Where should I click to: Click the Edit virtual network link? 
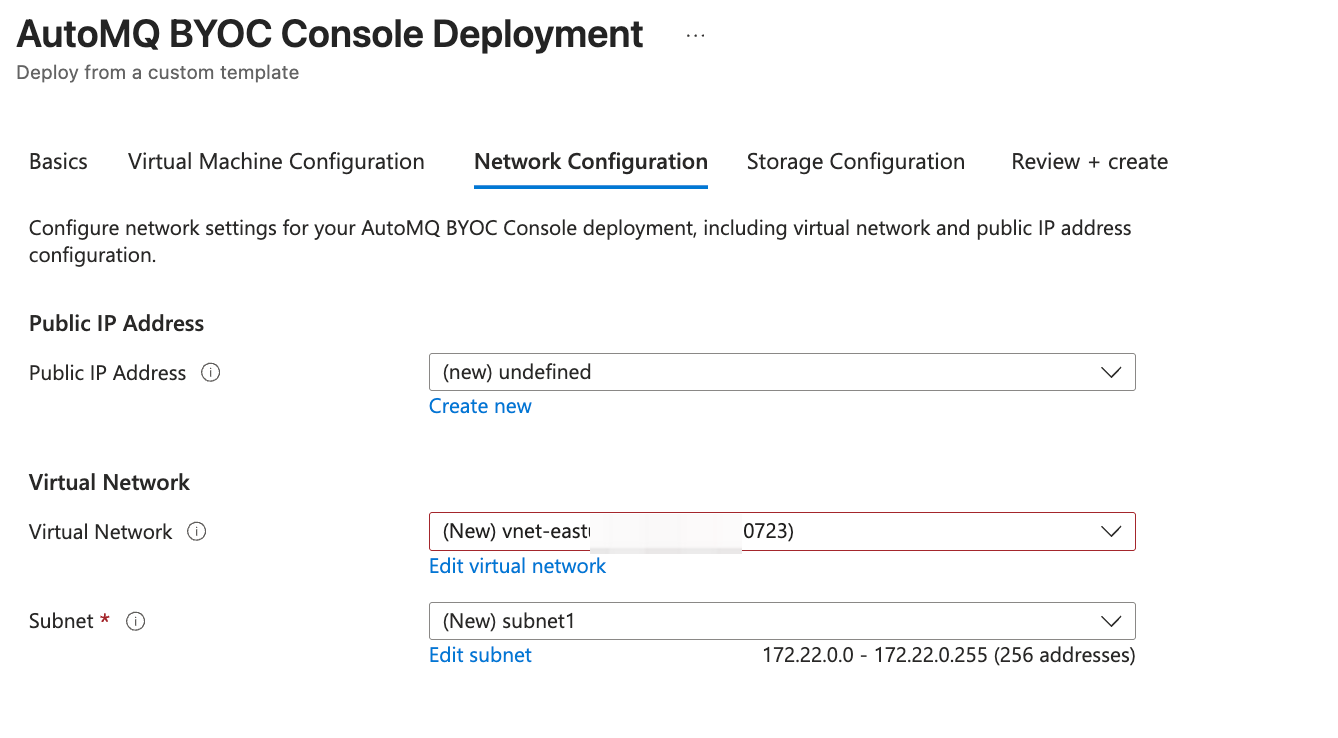[517, 566]
